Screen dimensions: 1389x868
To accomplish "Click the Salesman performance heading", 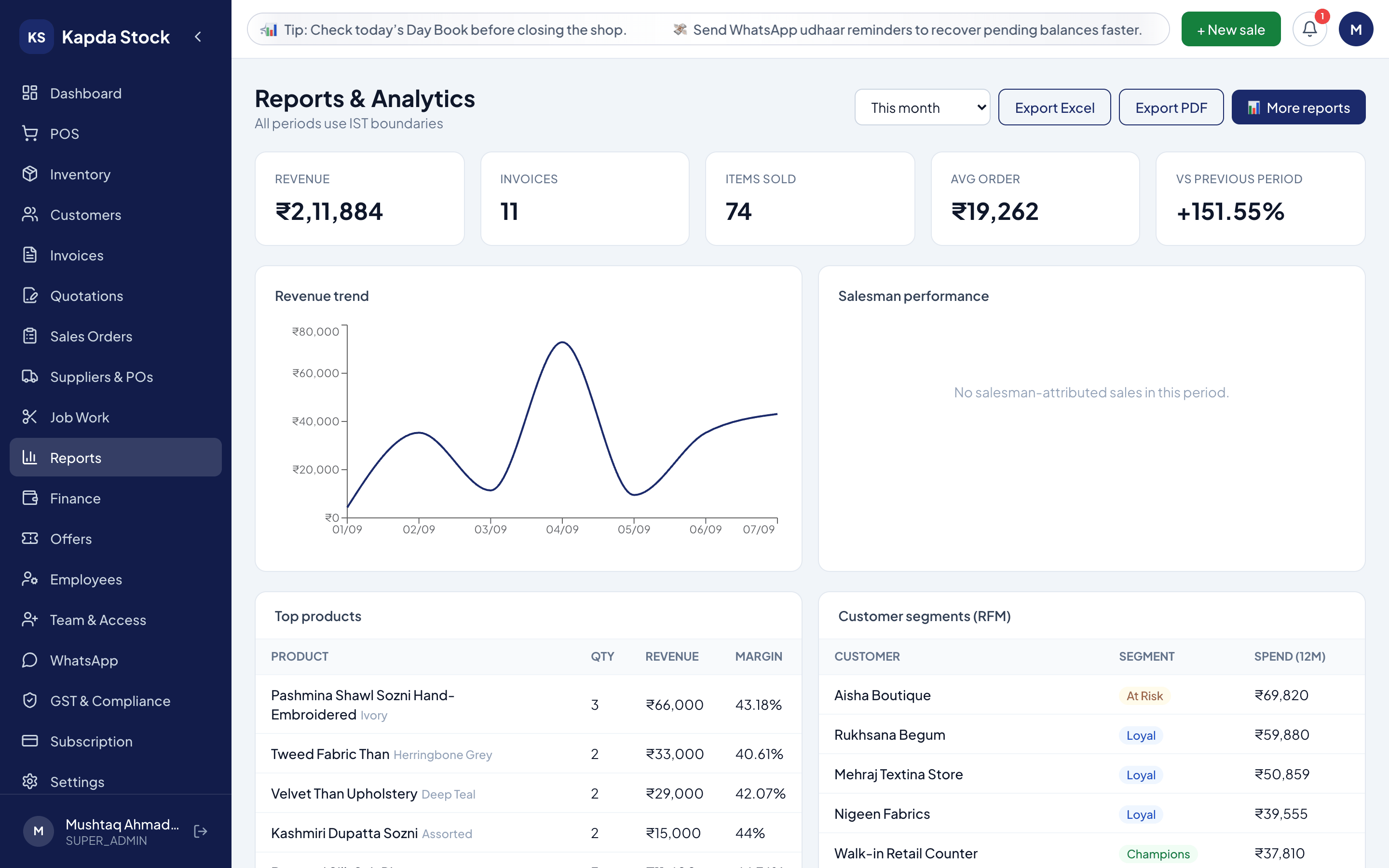I will 913,296.
